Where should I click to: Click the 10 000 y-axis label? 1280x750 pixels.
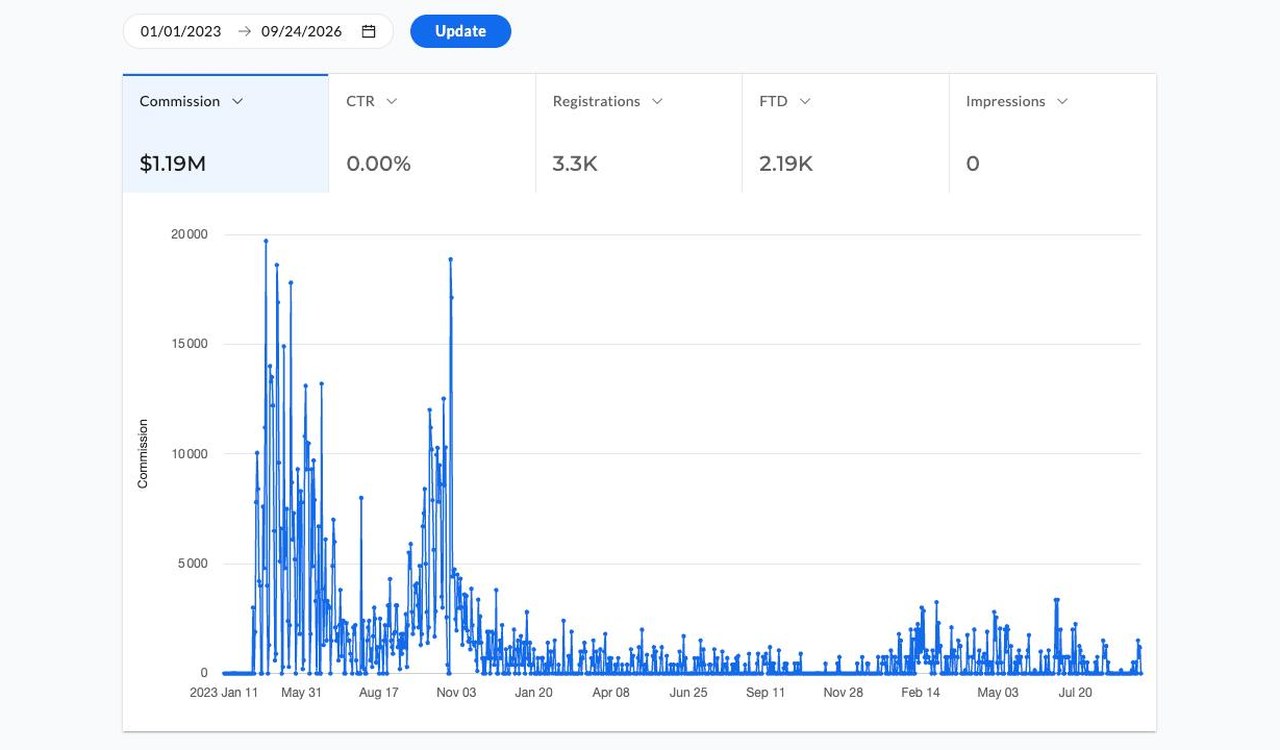coord(189,454)
